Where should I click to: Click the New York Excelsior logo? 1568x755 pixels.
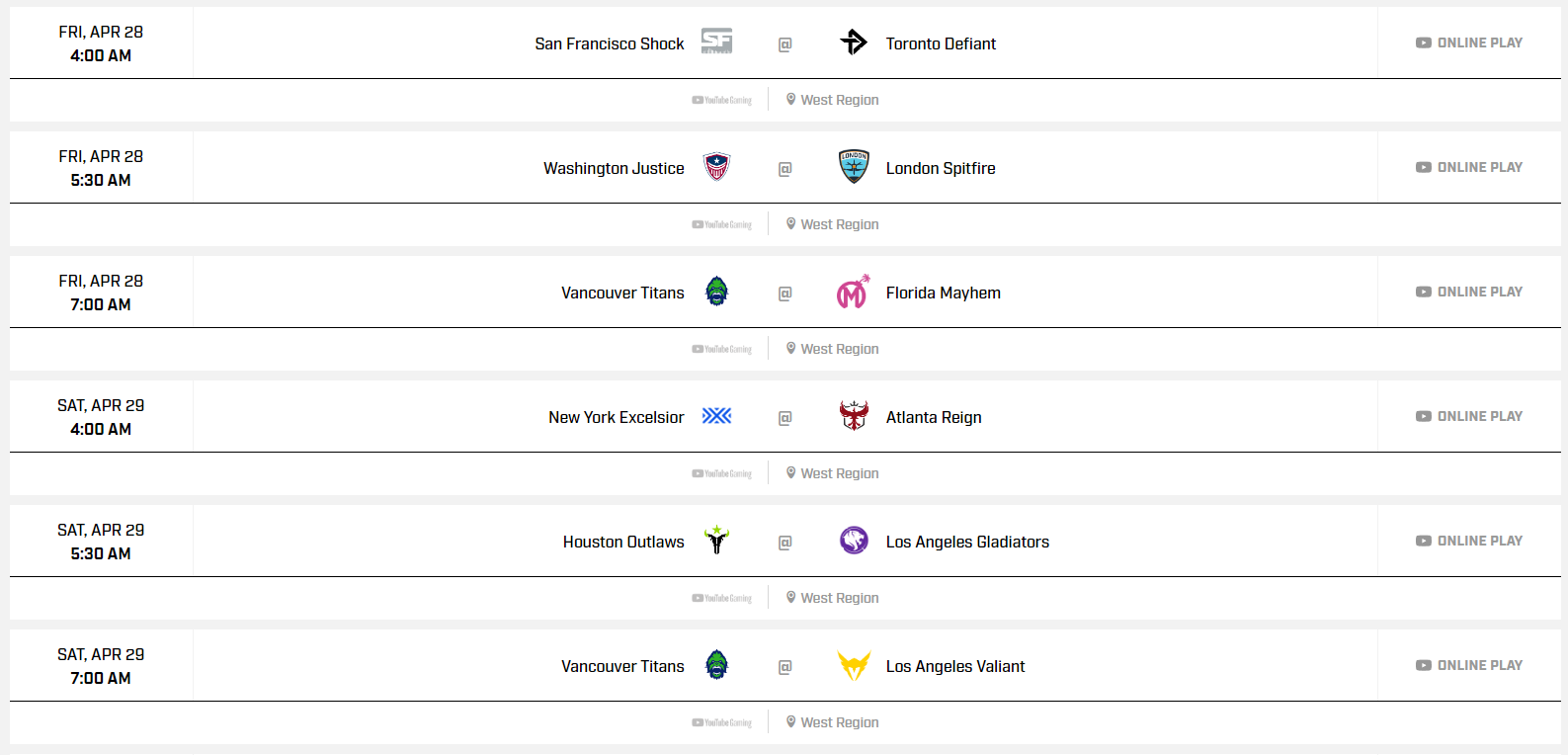716,416
